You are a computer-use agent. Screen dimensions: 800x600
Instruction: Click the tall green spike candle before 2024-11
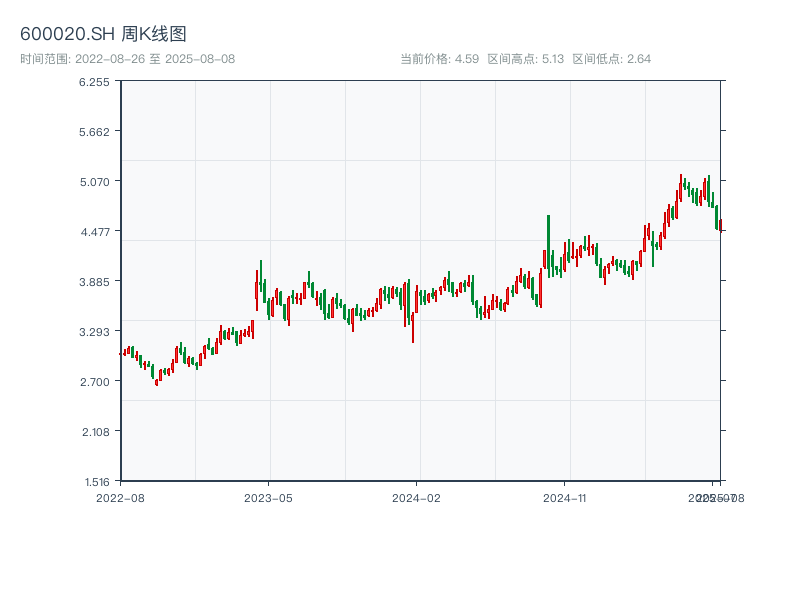[548, 245]
